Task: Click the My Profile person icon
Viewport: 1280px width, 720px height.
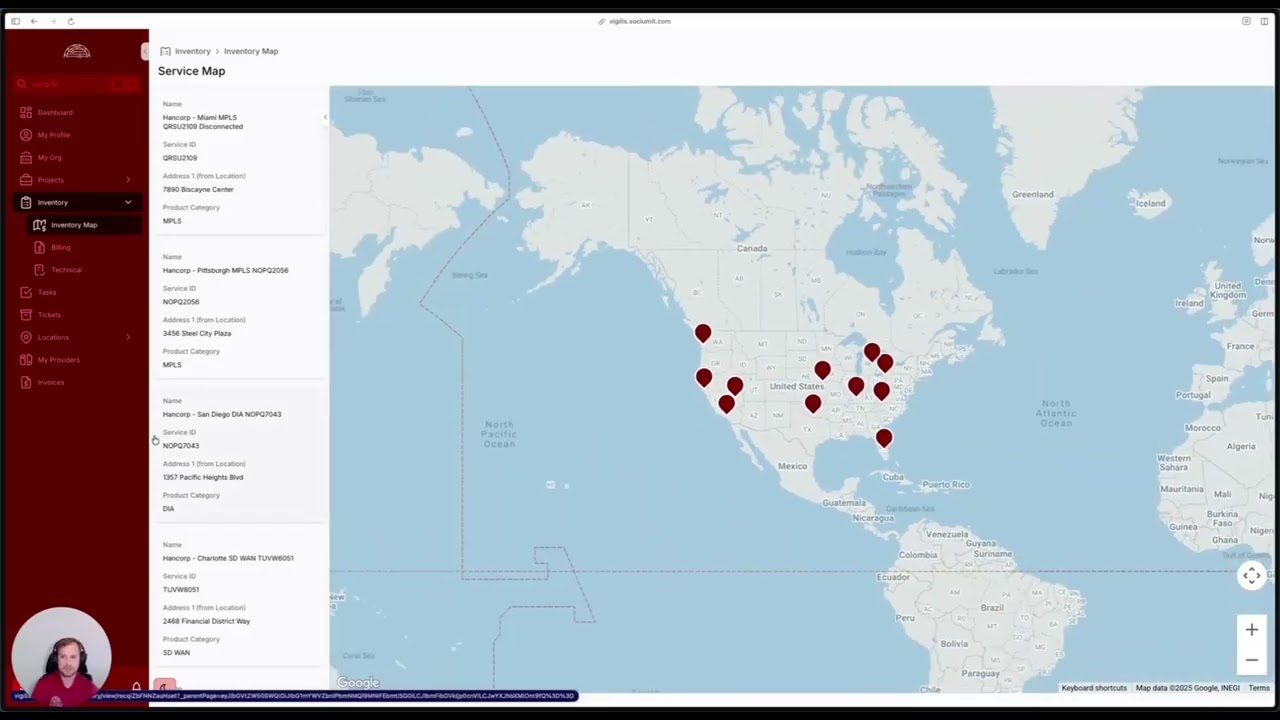Action: (26, 135)
